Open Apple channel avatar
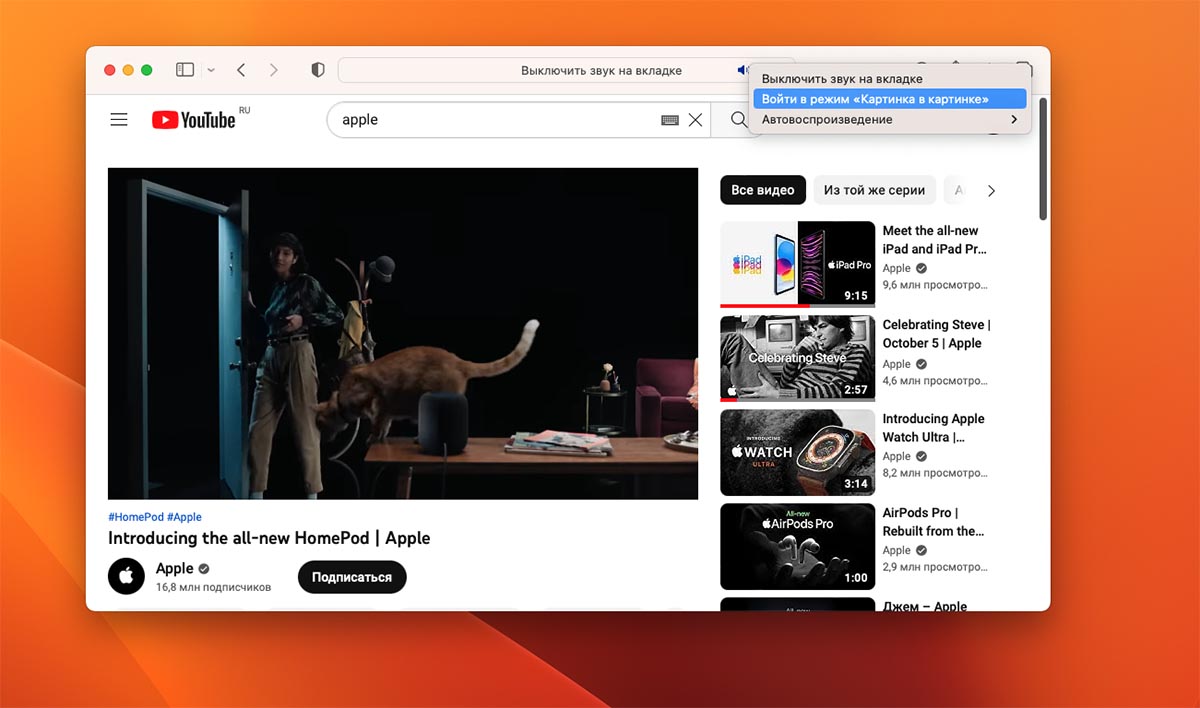Viewport: 1200px width, 708px height. (x=127, y=577)
